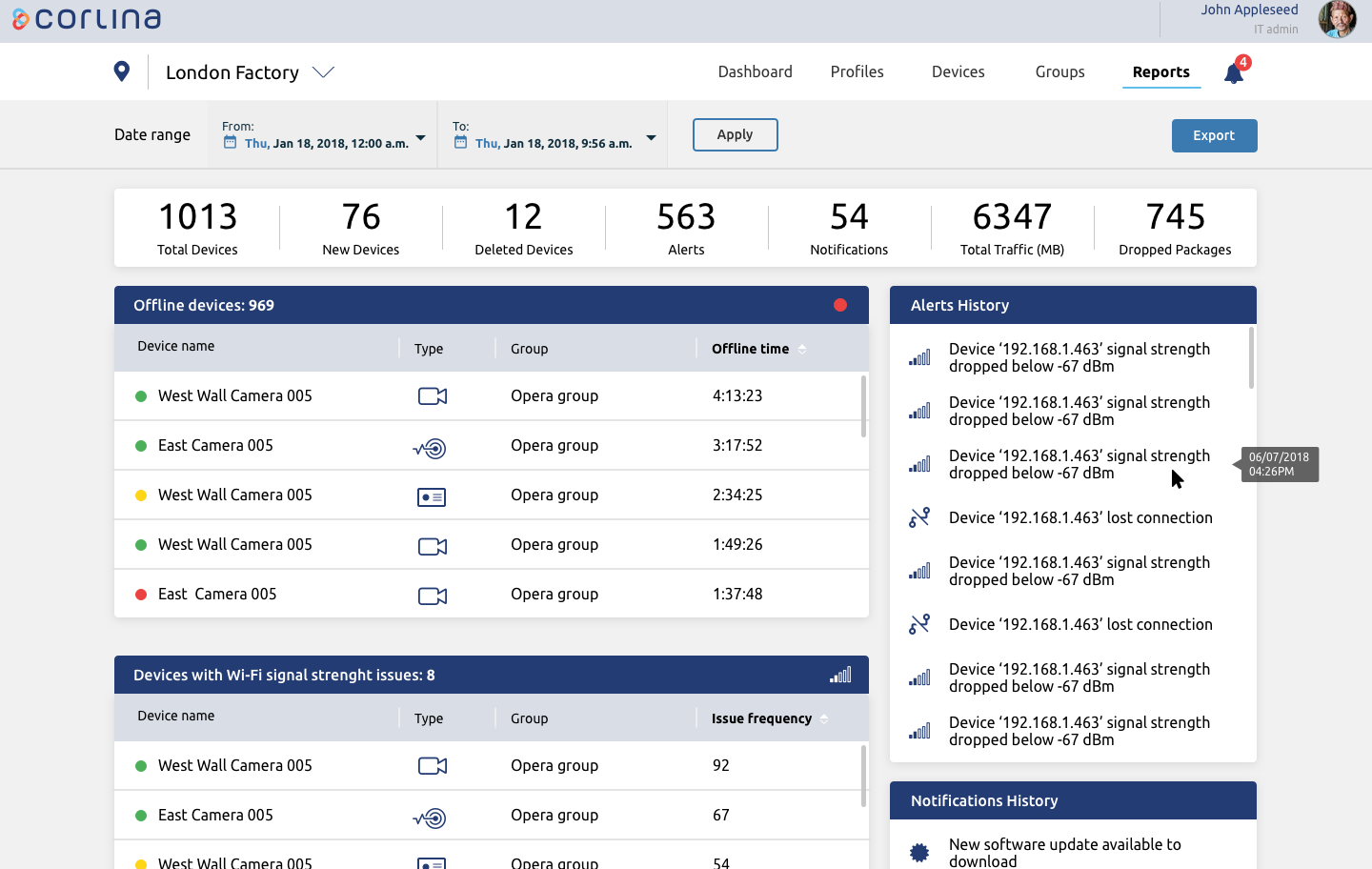
Task: Click the Apply button
Action: [735, 134]
